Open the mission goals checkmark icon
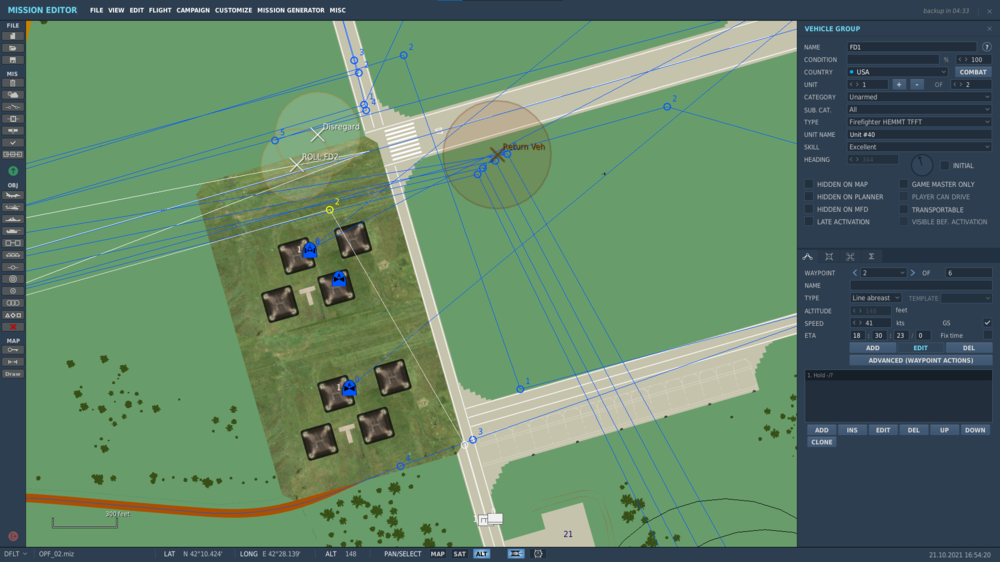Viewport: 1000px width, 562px height. 13,143
